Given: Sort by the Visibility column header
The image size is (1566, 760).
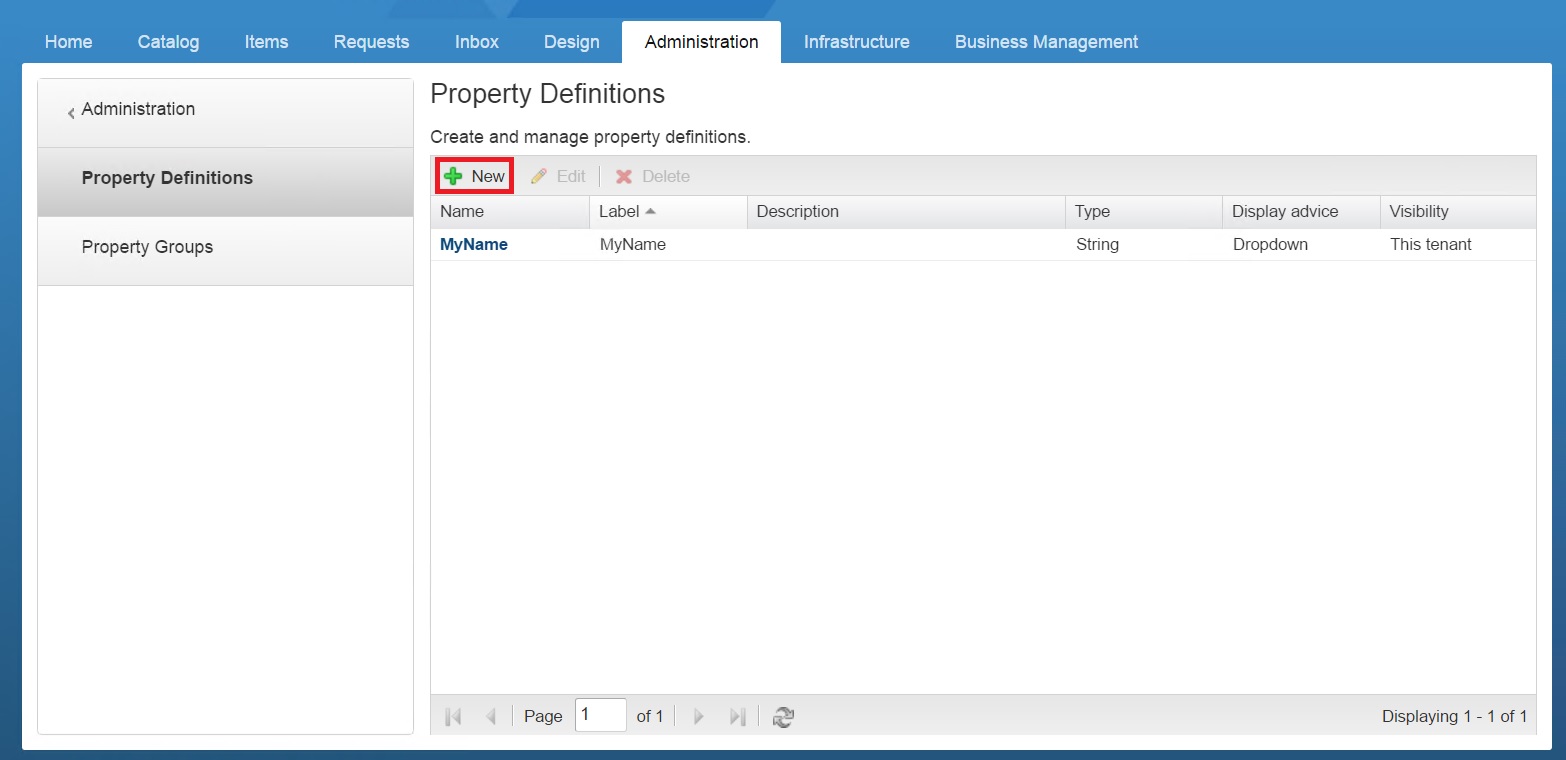Looking at the screenshot, I should click(x=1458, y=212).
